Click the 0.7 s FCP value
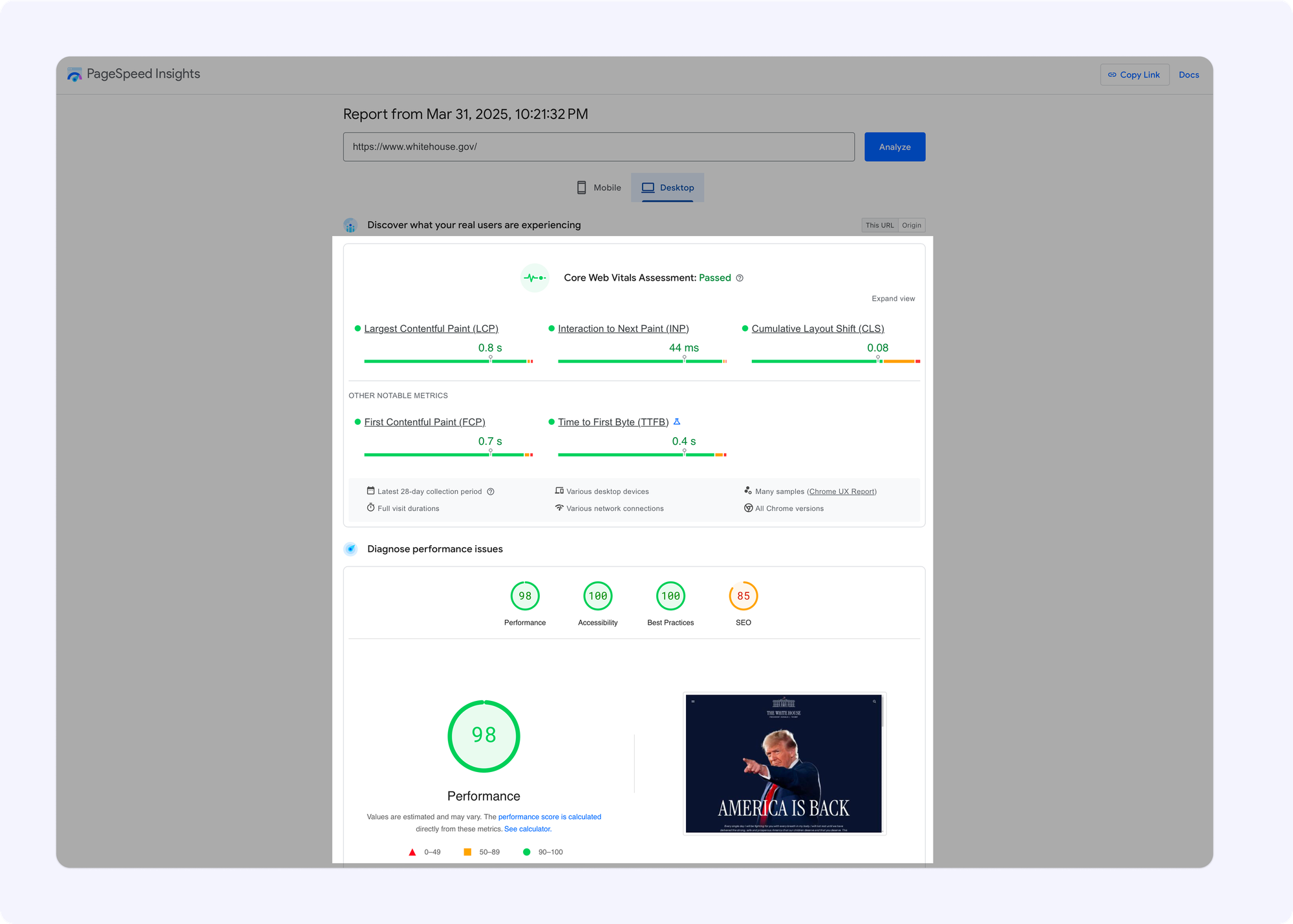 pos(490,441)
